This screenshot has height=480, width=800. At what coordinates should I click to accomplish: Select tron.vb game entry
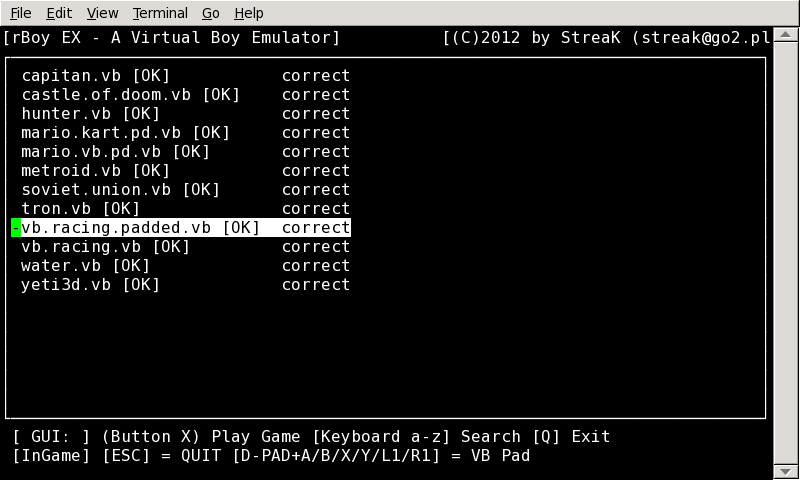pos(186,209)
